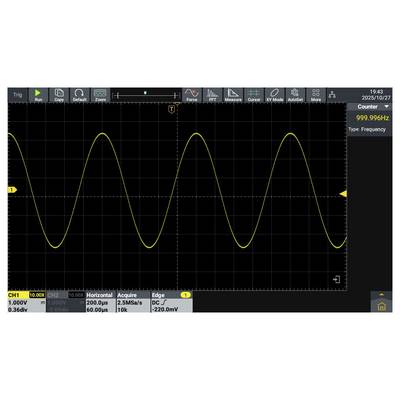Open the Acquire settings panel
400x400 pixels.
click(x=133, y=302)
